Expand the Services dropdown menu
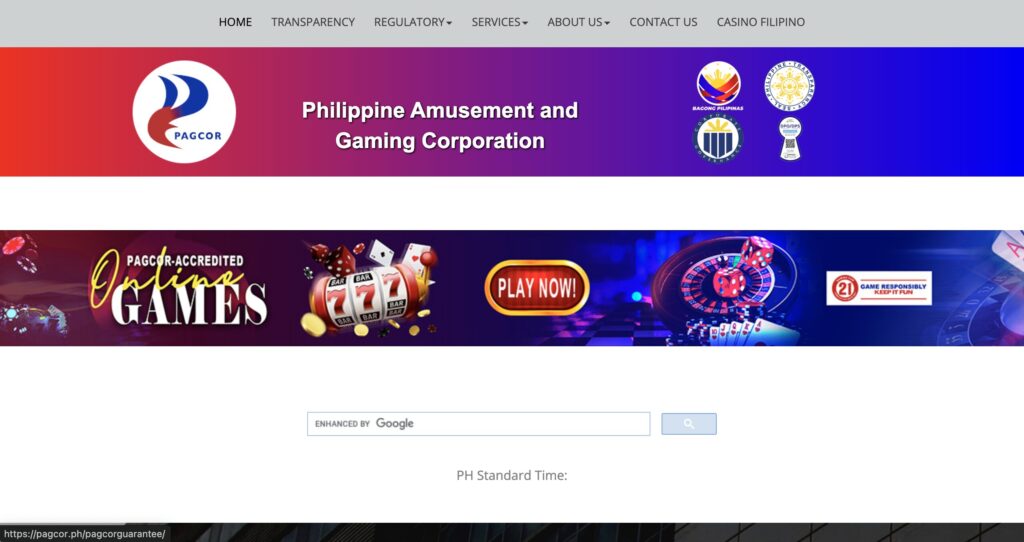Screen dimensions: 1024x542 point(500,22)
